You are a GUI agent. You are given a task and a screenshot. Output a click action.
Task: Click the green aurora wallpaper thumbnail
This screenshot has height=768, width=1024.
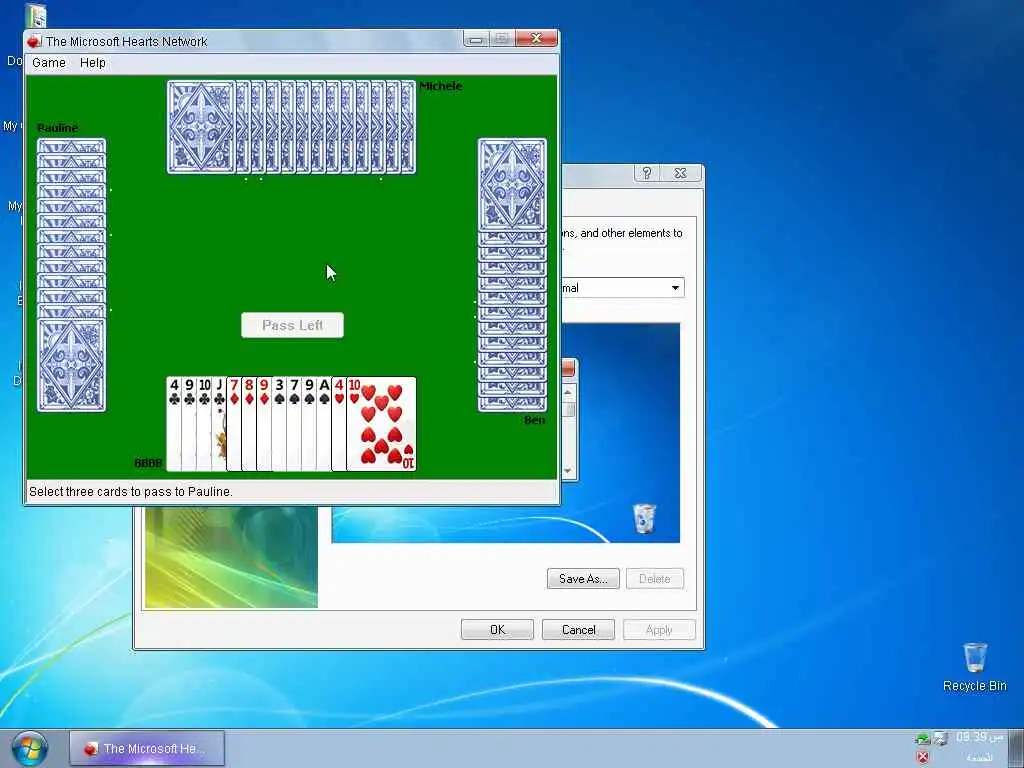[x=231, y=557]
